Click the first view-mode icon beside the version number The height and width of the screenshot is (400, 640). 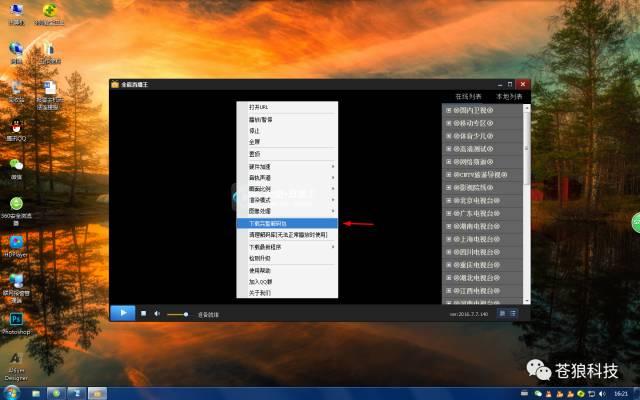pyautogui.click(x=502, y=313)
